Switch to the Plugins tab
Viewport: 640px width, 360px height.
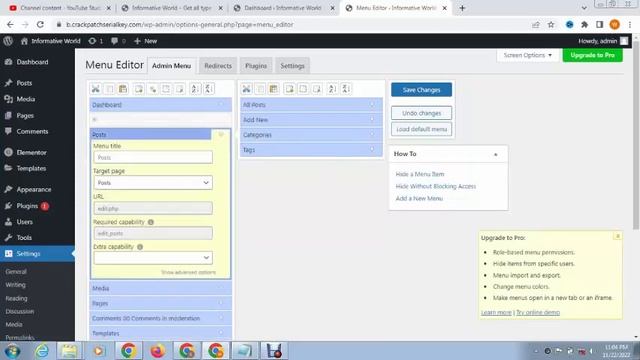[x=256, y=66]
